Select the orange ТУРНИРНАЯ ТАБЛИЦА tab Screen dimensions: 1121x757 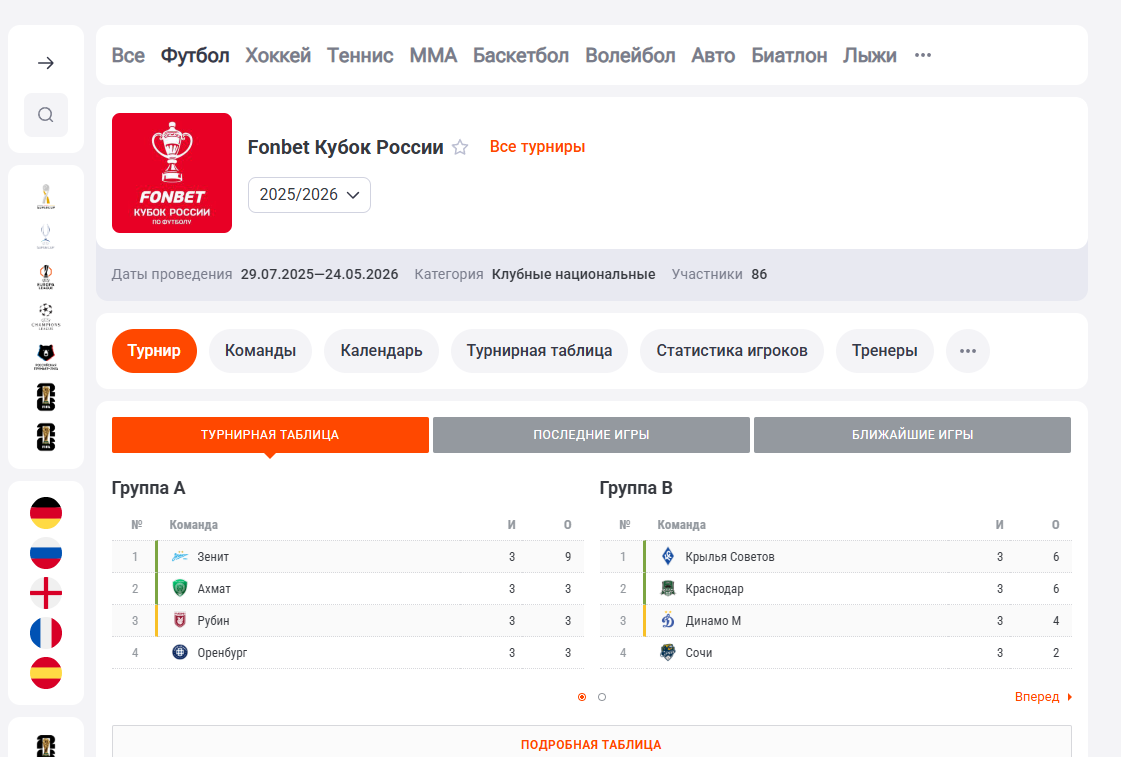pos(270,435)
